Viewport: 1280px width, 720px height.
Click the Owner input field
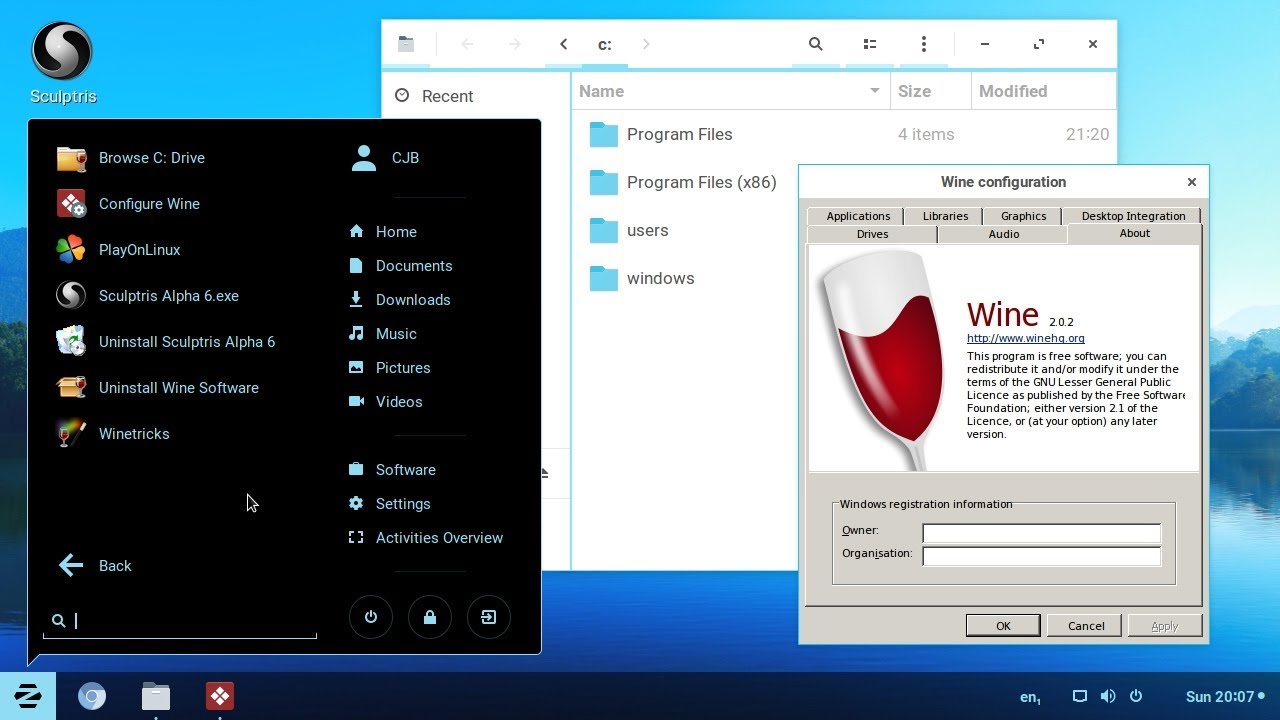tap(1040, 533)
